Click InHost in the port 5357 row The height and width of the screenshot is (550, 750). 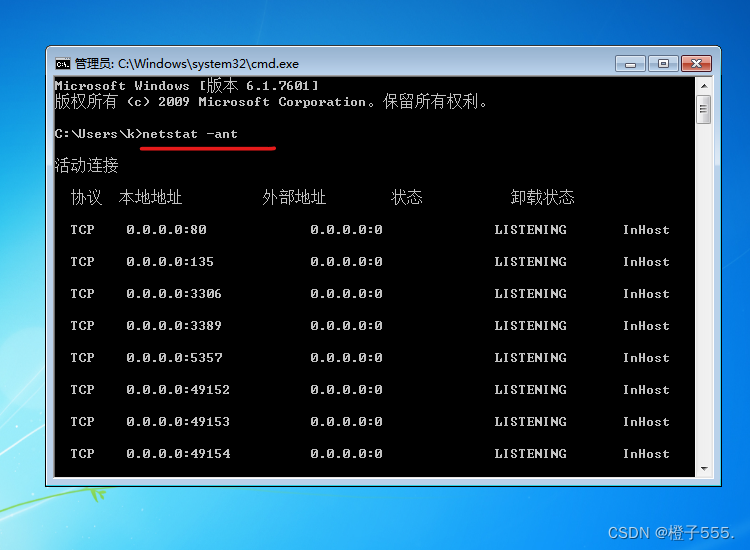tap(646, 358)
